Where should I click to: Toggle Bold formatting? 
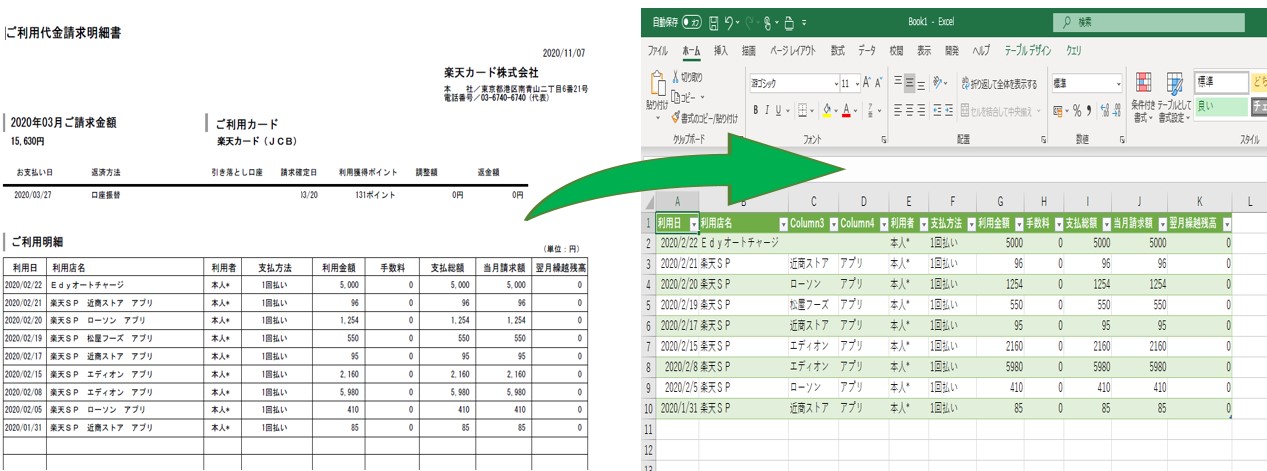pyautogui.click(x=757, y=110)
